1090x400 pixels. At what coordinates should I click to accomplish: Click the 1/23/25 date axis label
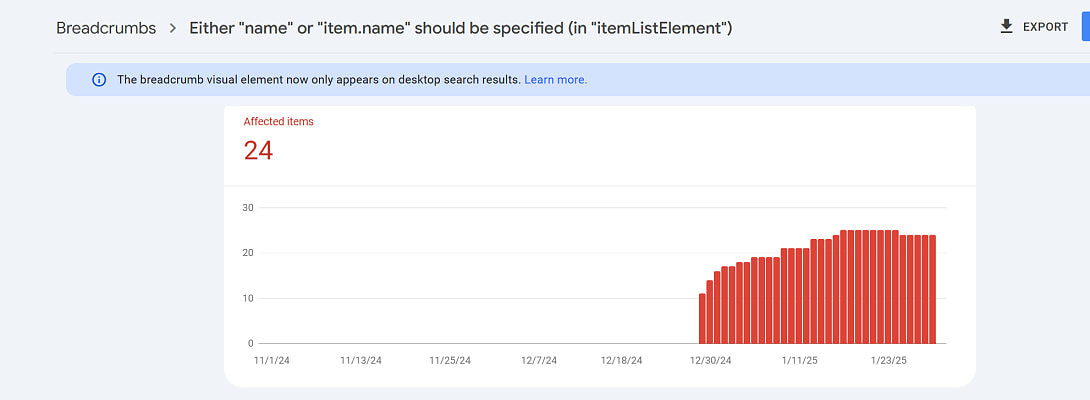coord(888,360)
